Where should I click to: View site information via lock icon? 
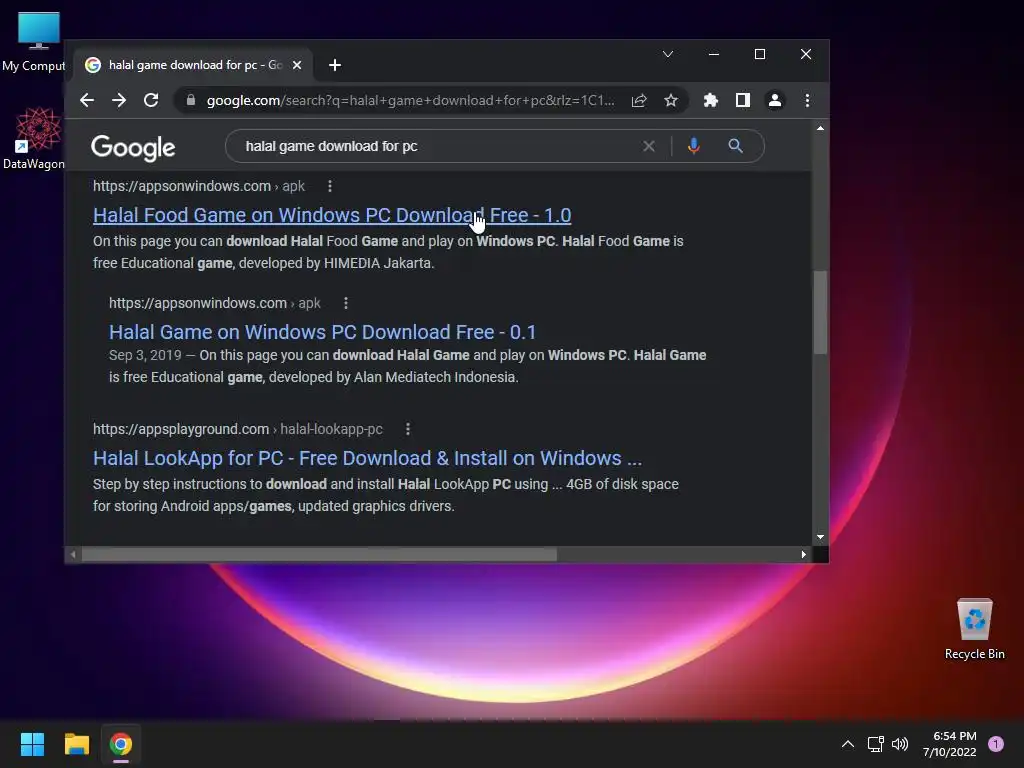191,100
